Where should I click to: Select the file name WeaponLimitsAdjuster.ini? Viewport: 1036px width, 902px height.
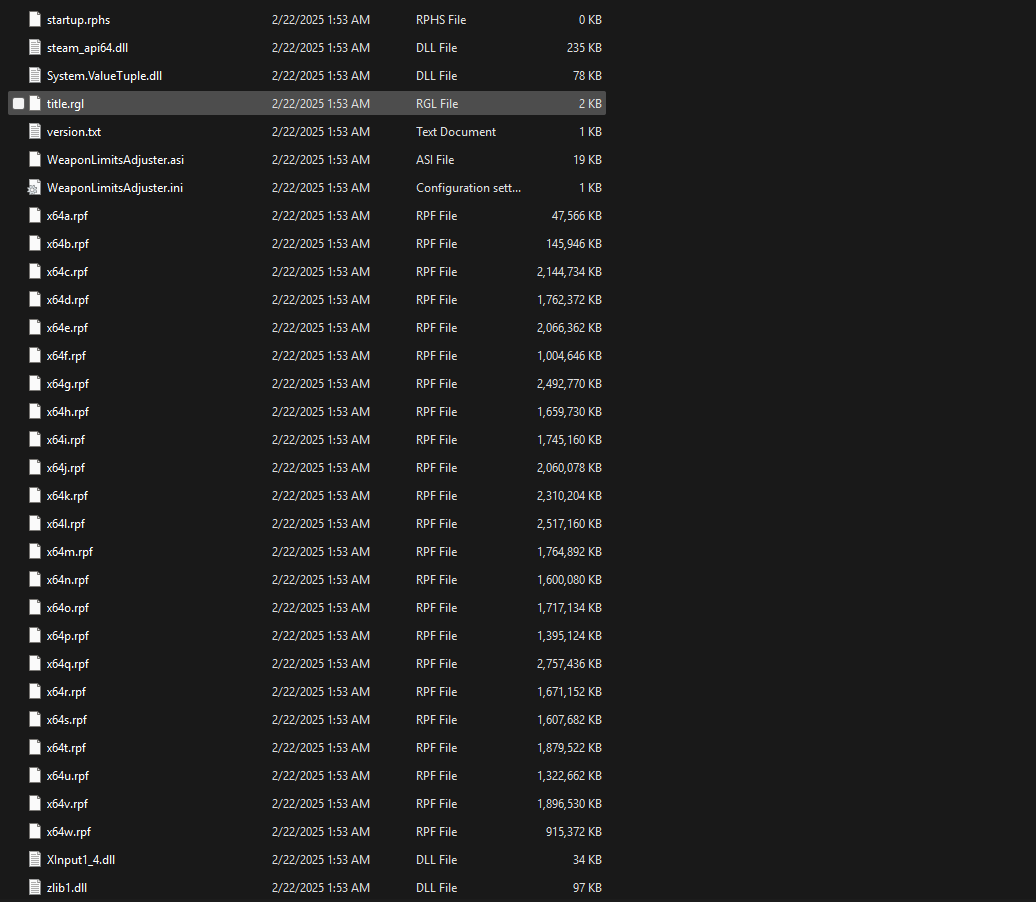click(115, 188)
